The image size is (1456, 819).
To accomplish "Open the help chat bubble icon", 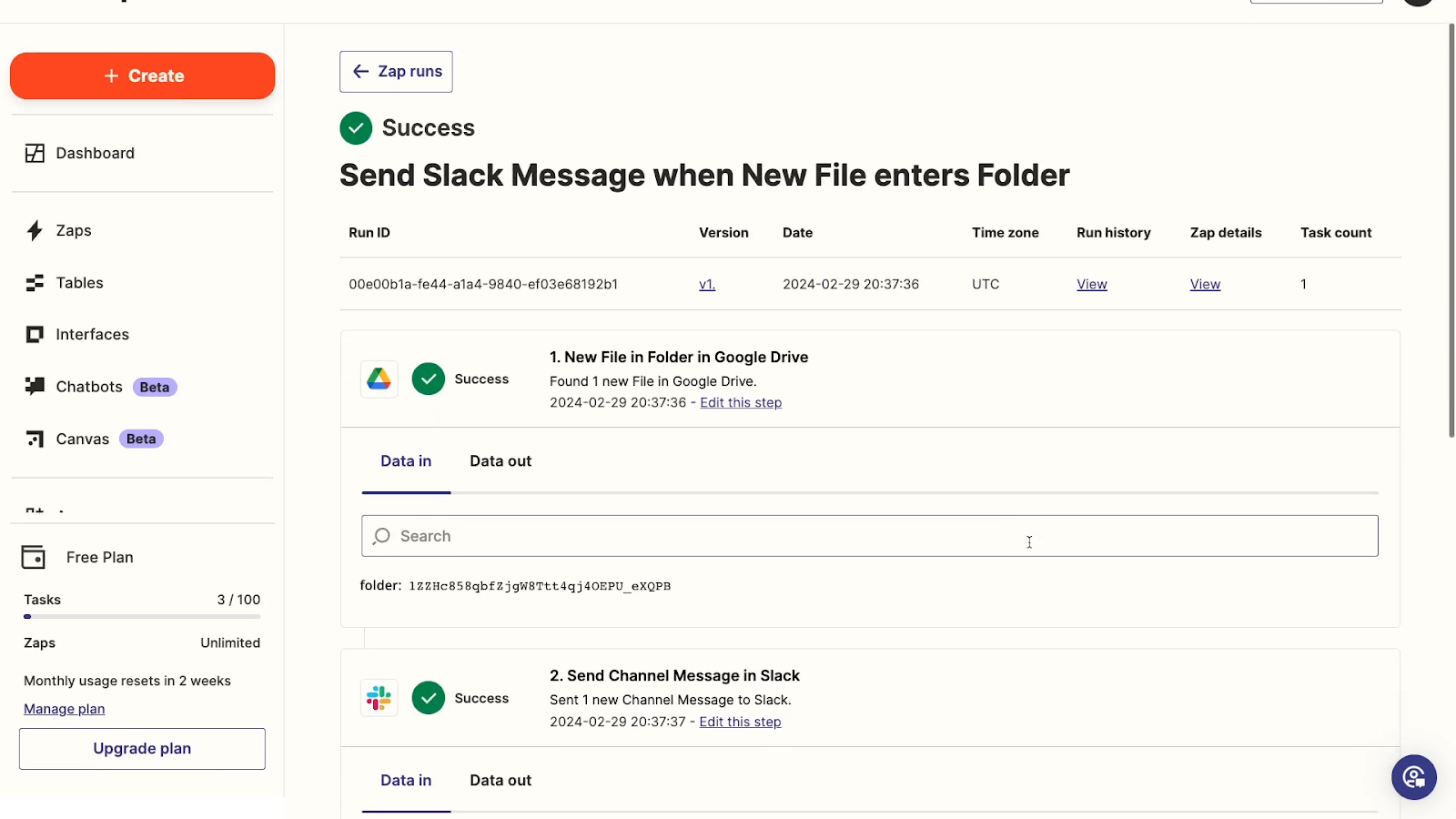I will point(1414,777).
